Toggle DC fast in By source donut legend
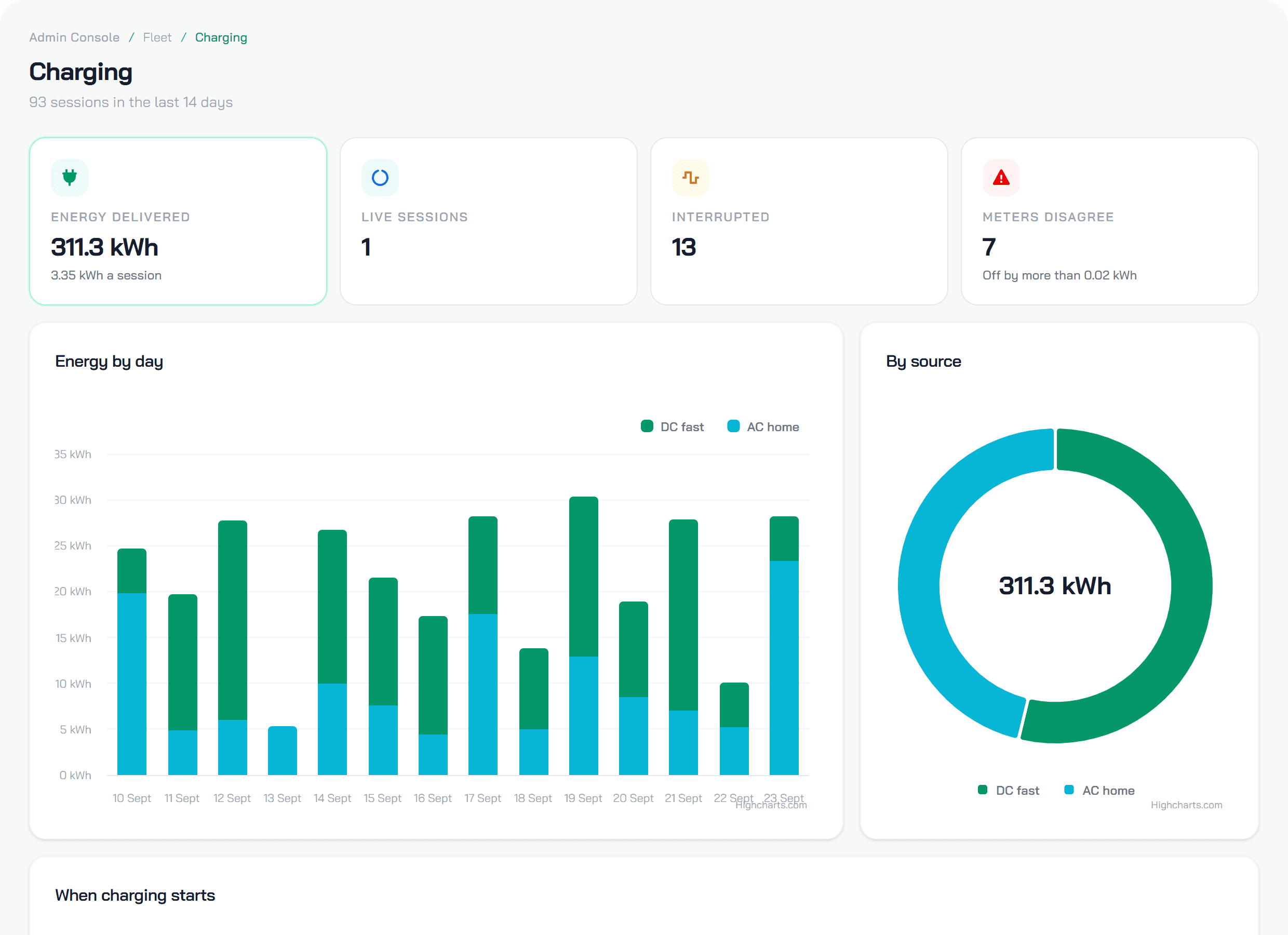Image resolution: width=1288 pixels, height=935 pixels. pos(1009,790)
